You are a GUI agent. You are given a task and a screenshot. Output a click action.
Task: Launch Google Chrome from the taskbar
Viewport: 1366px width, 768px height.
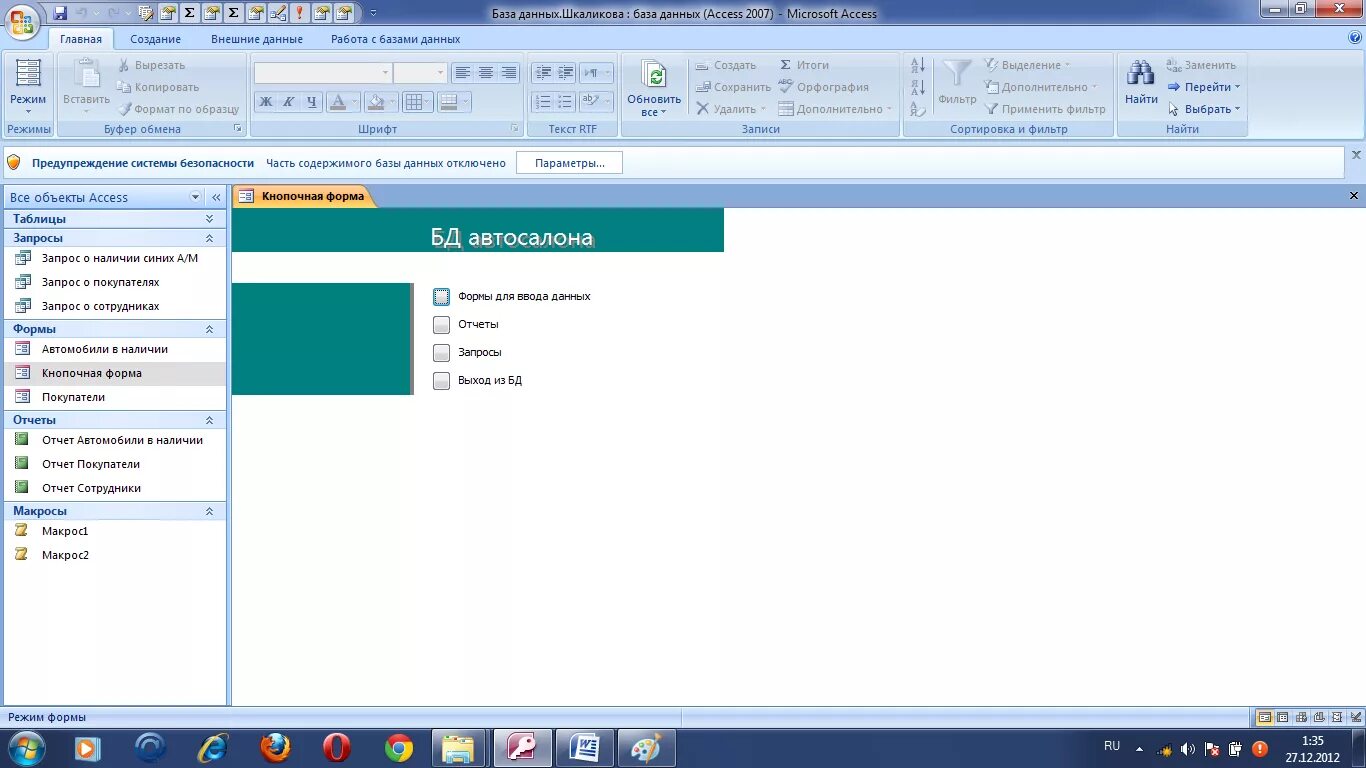(399, 748)
